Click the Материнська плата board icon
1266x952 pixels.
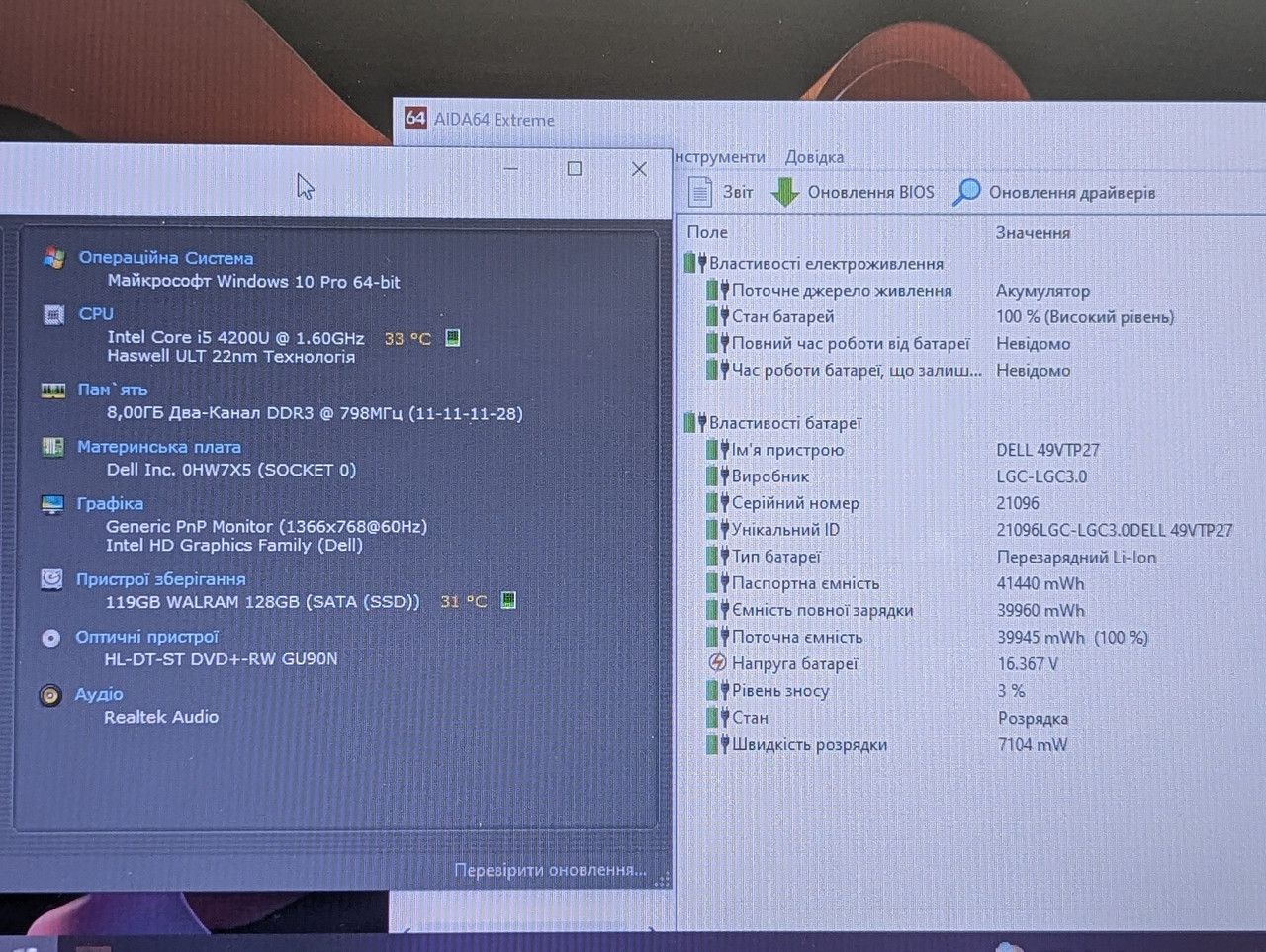click(53, 447)
